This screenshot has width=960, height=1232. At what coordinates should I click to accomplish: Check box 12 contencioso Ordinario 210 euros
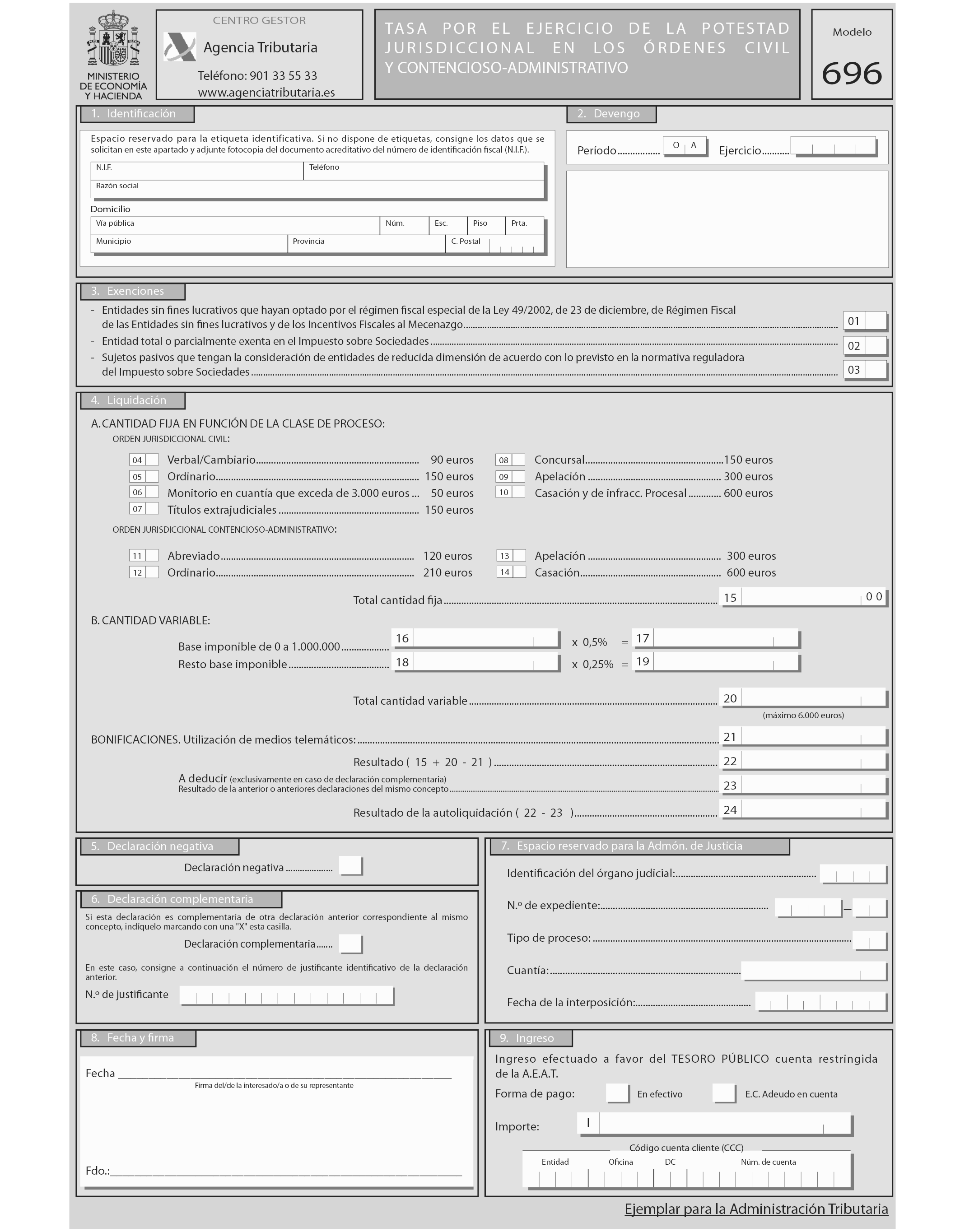point(152,572)
